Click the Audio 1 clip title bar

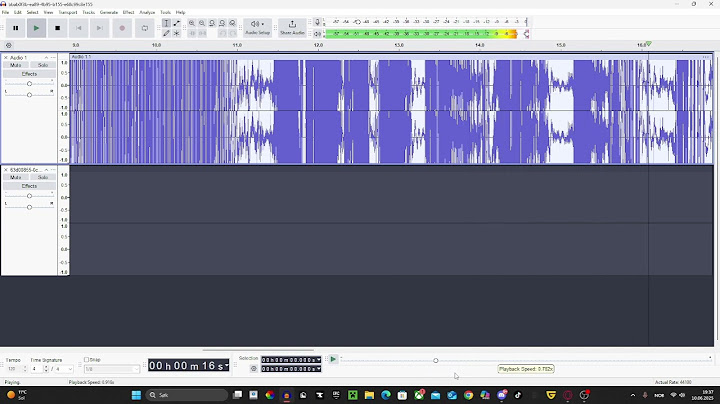point(391,57)
